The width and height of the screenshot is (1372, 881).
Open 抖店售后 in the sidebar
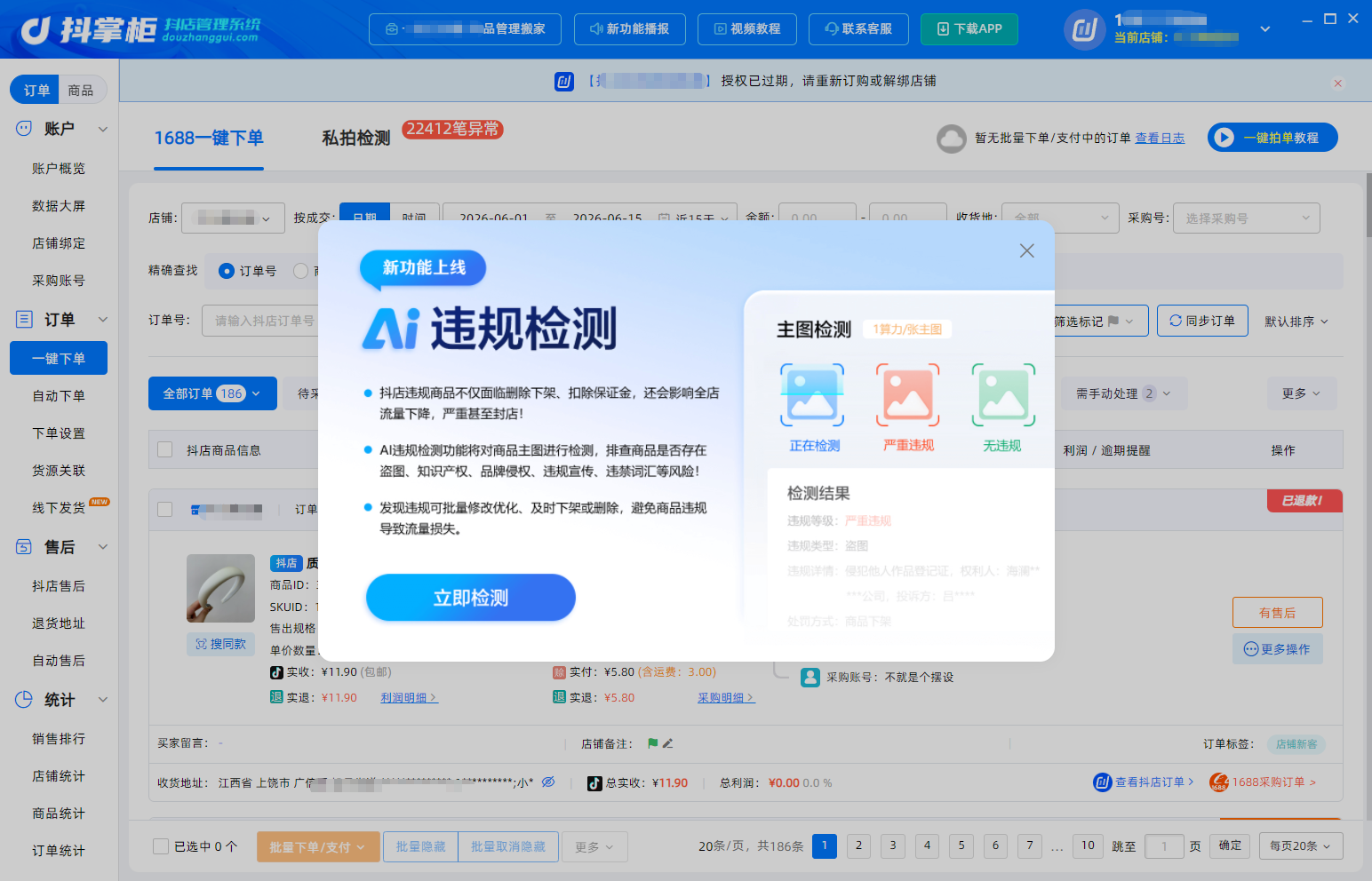[59, 586]
